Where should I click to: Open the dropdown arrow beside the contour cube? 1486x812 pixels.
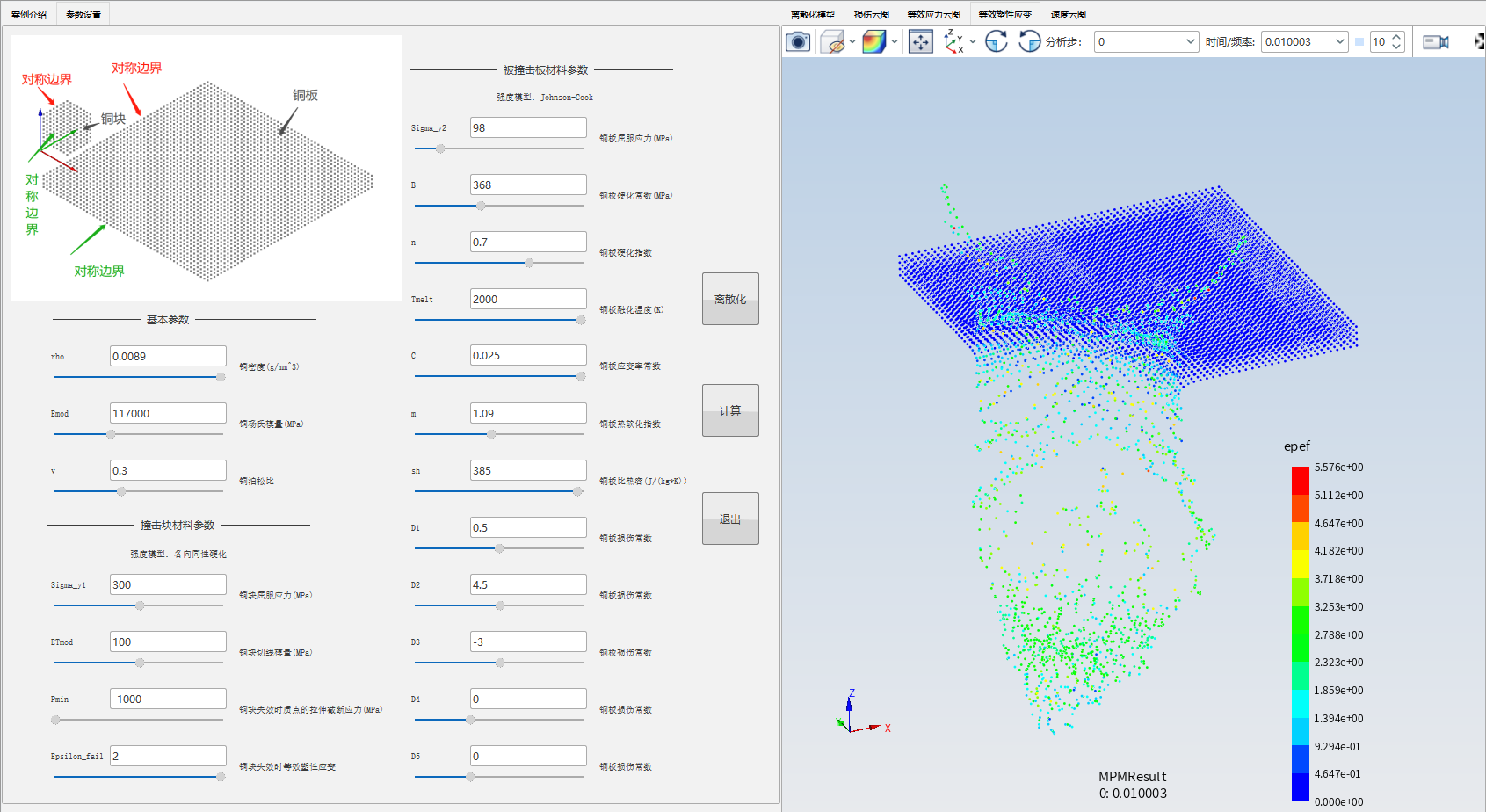[x=895, y=41]
